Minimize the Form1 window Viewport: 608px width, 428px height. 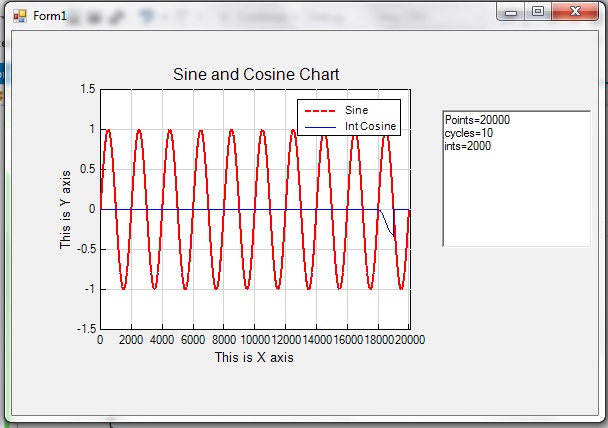click(x=511, y=12)
